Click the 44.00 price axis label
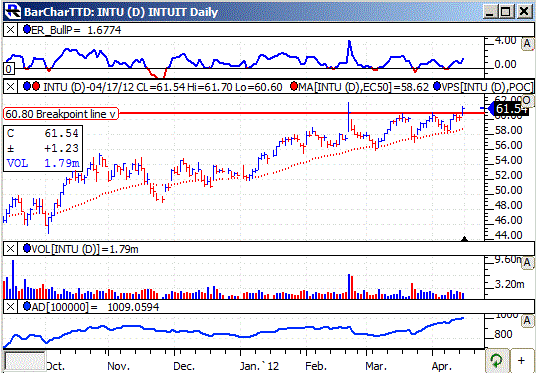The height and width of the screenshot is (373, 536). point(508,235)
